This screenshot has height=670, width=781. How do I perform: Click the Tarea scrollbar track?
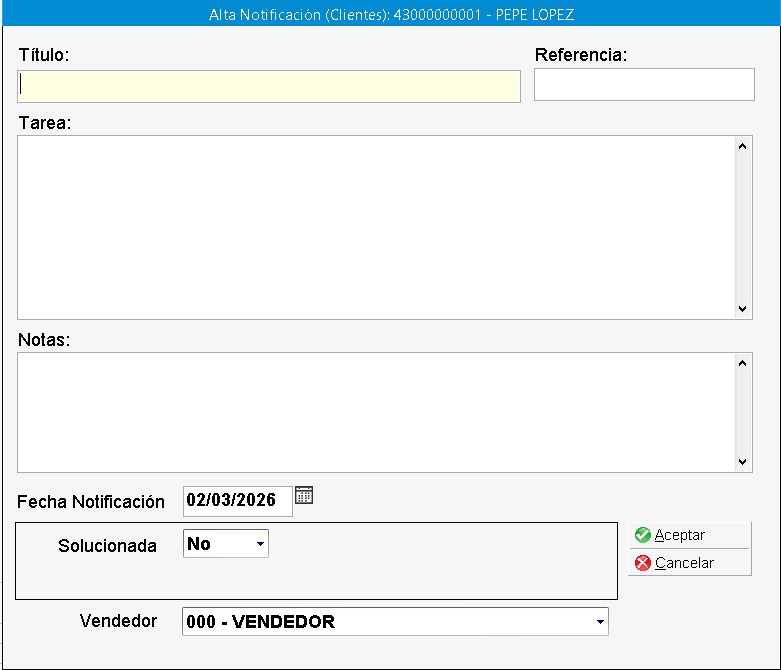(743, 227)
